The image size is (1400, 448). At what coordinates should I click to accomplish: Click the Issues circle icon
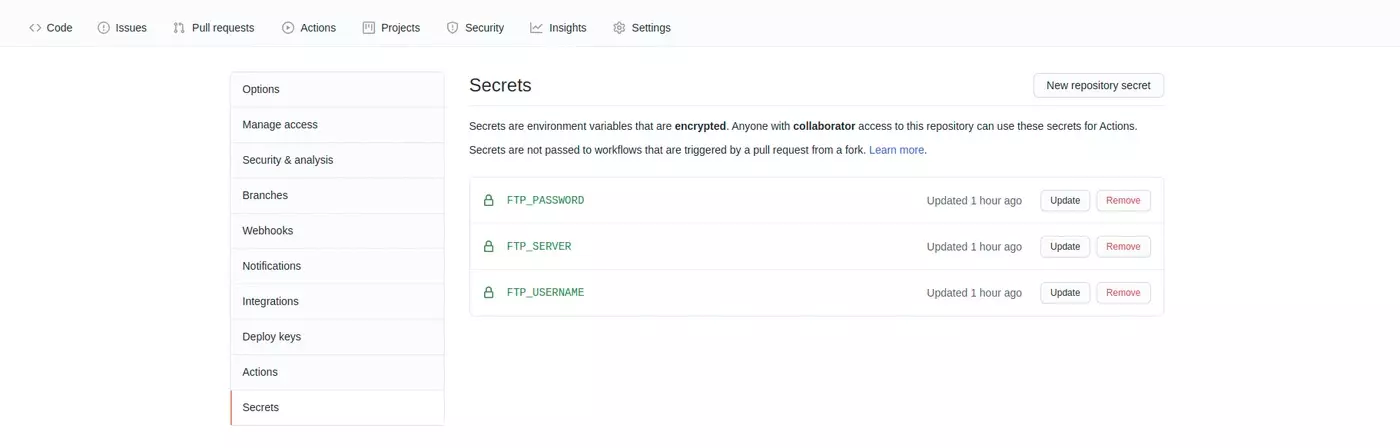104,28
